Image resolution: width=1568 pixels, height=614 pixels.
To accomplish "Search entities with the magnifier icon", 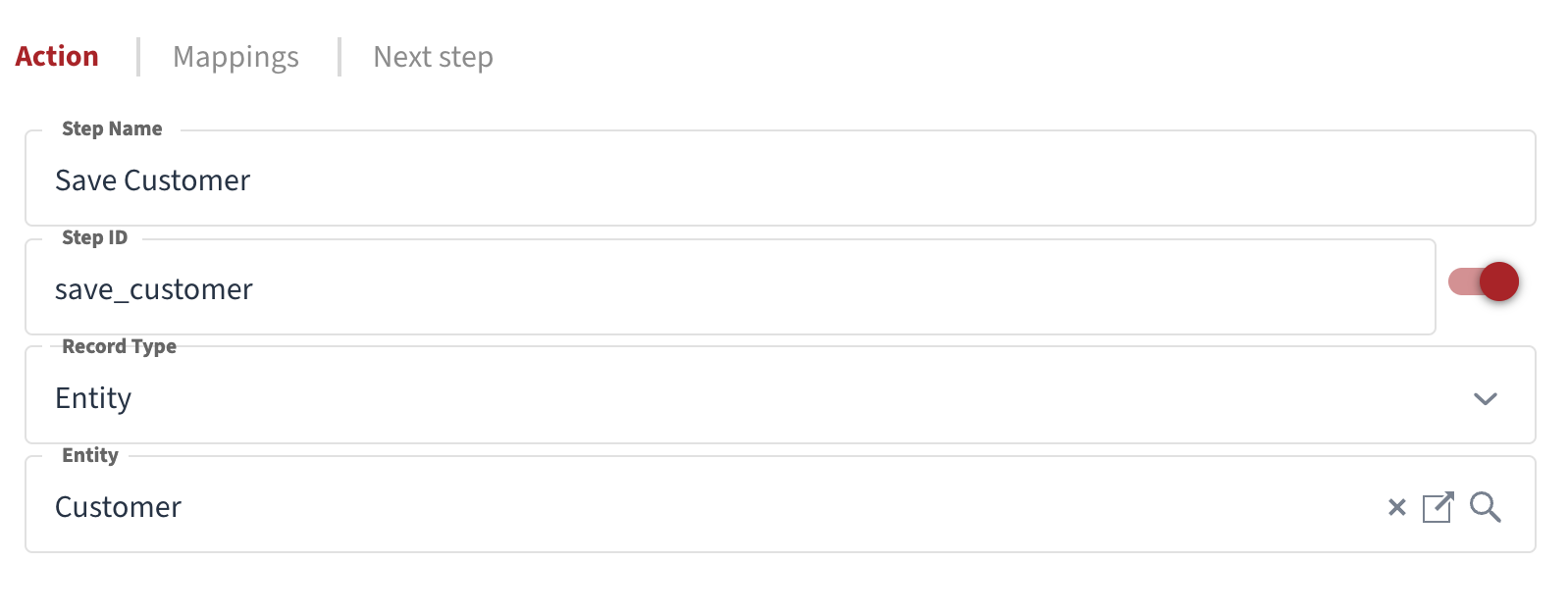I will (x=1485, y=507).
